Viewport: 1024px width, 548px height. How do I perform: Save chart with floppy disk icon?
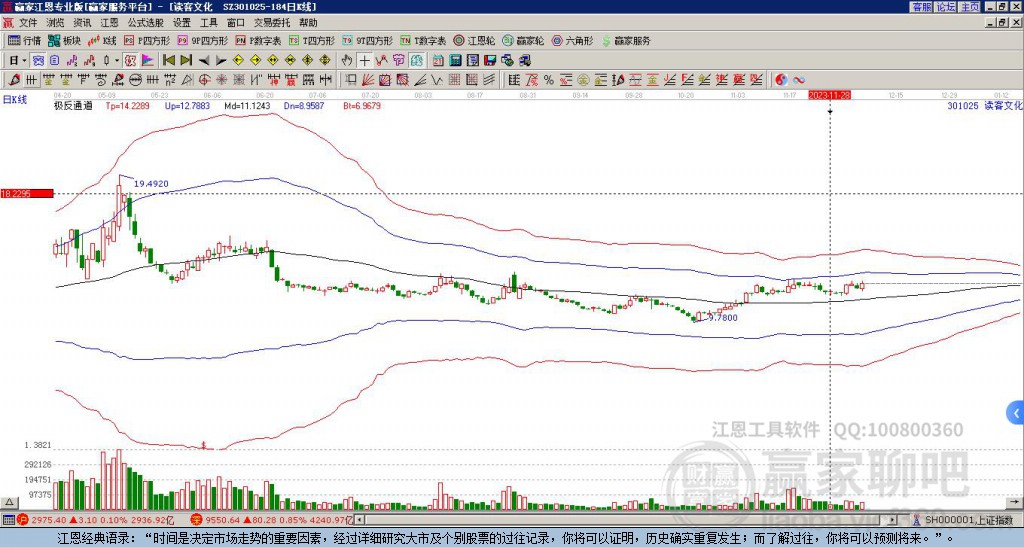pyautogui.click(x=490, y=60)
